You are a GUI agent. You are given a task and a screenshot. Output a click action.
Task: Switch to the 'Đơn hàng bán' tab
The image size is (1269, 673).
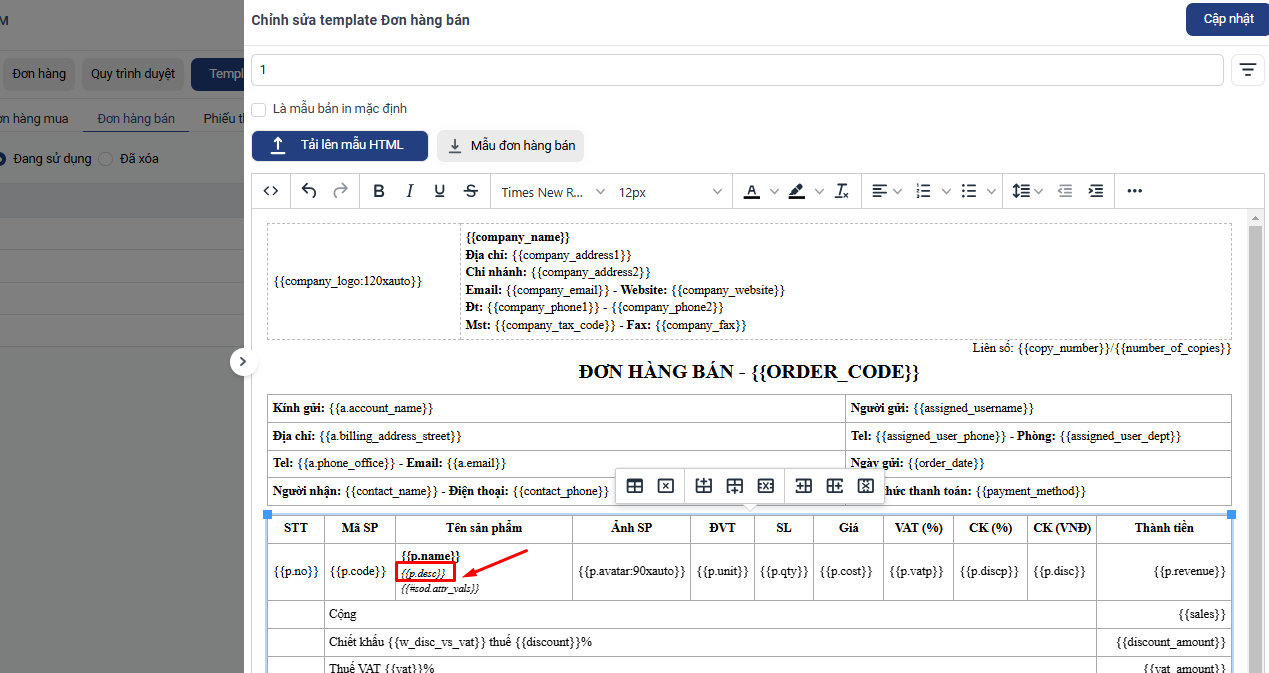click(x=136, y=118)
